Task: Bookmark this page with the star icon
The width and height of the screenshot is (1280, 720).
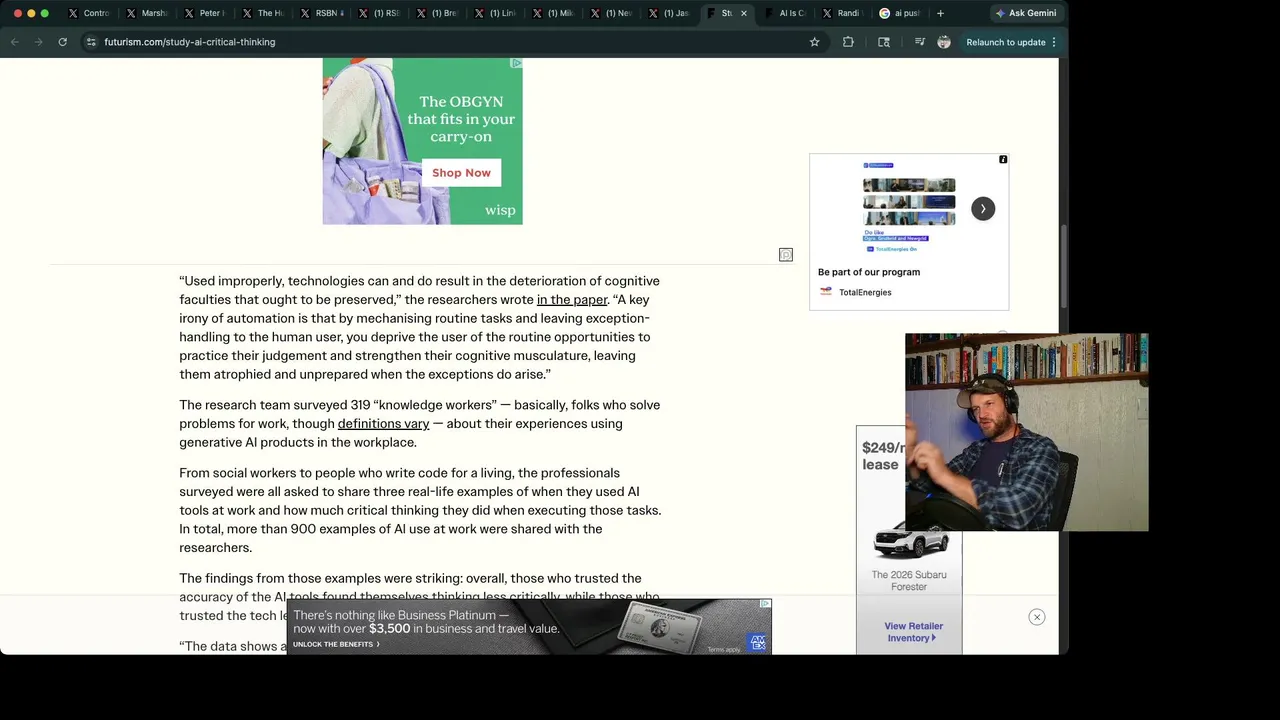Action: point(814,42)
